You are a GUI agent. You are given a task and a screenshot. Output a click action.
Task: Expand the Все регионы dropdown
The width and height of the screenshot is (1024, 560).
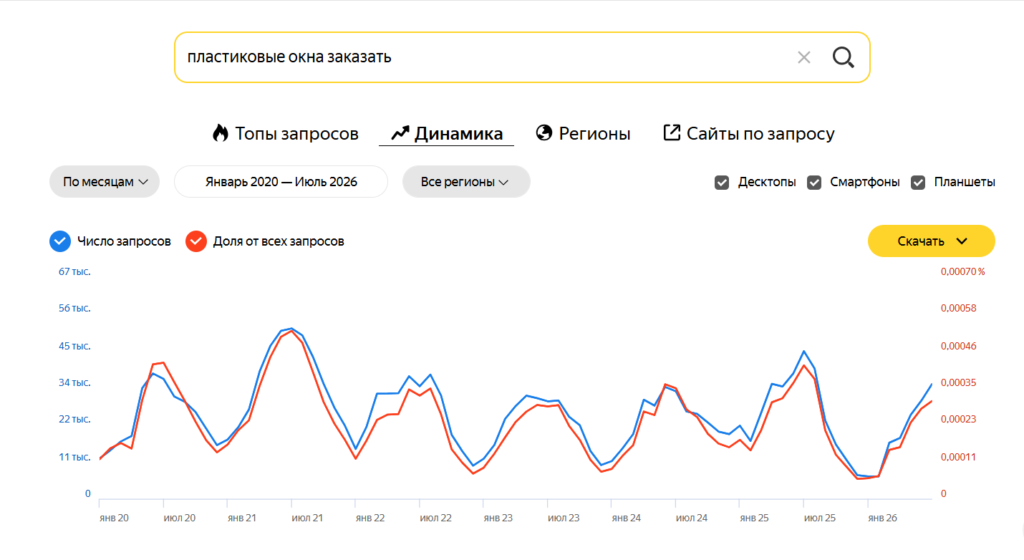point(466,181)
